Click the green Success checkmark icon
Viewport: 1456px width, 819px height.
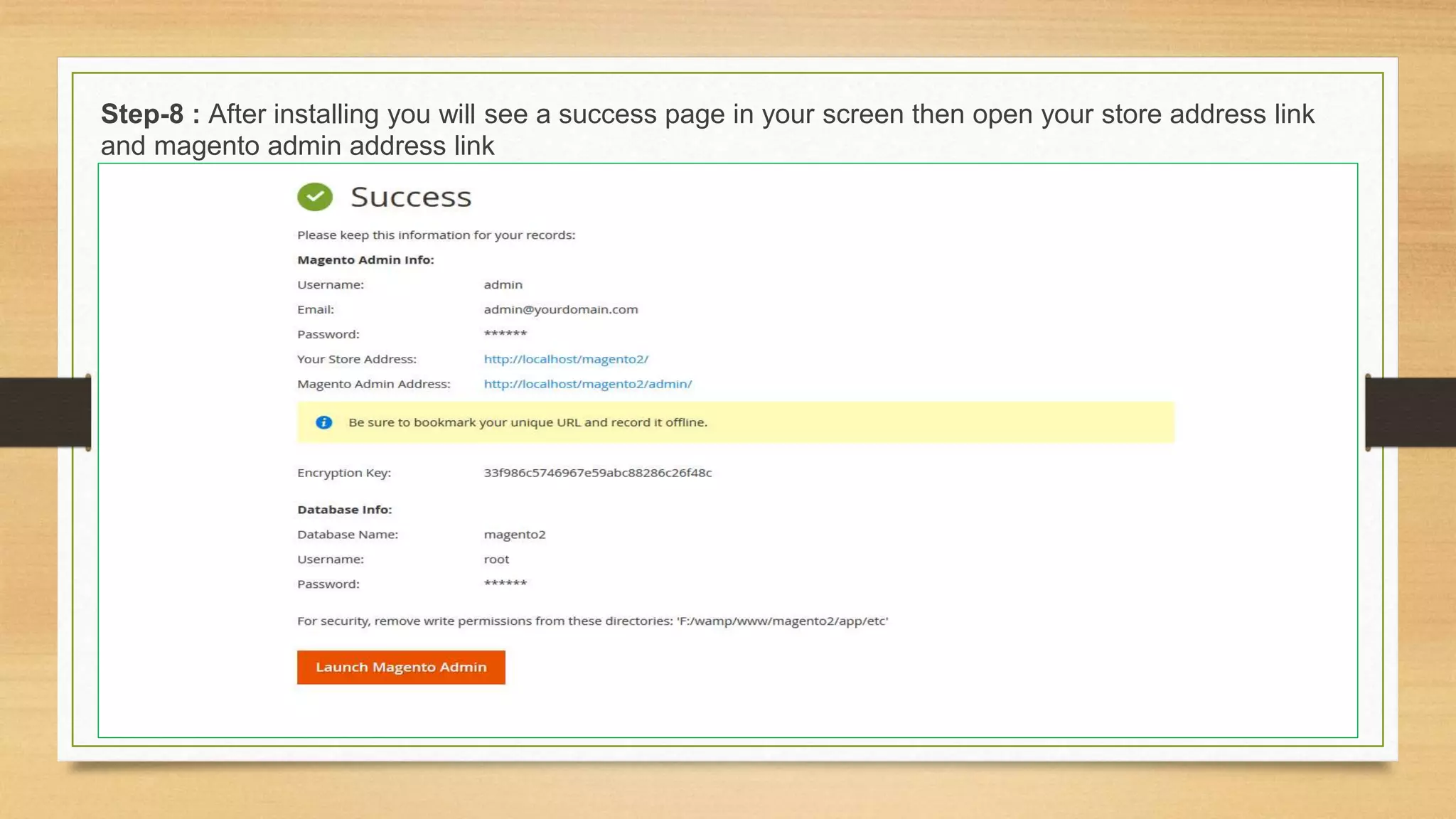tap(315, 197)
